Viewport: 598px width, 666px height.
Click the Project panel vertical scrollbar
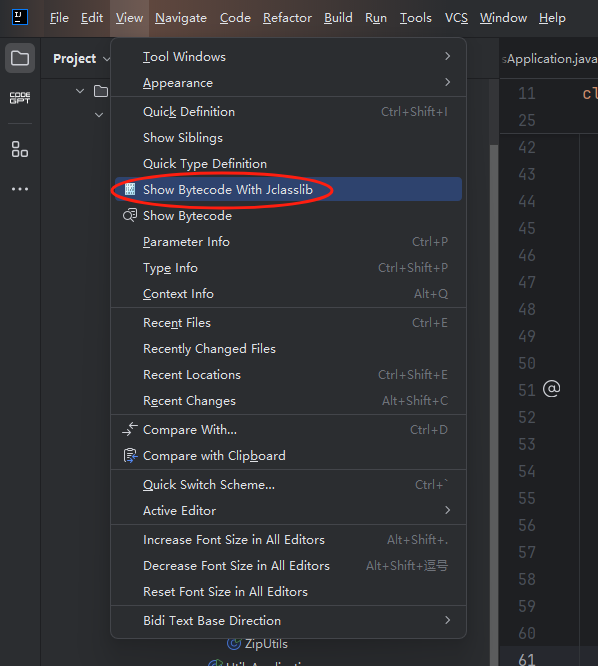pos(493,404)
